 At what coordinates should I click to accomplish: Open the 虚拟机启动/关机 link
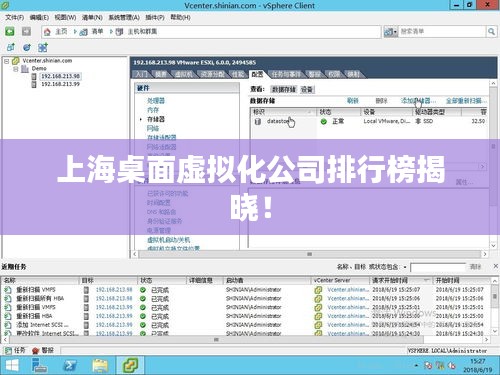(168, 240)
